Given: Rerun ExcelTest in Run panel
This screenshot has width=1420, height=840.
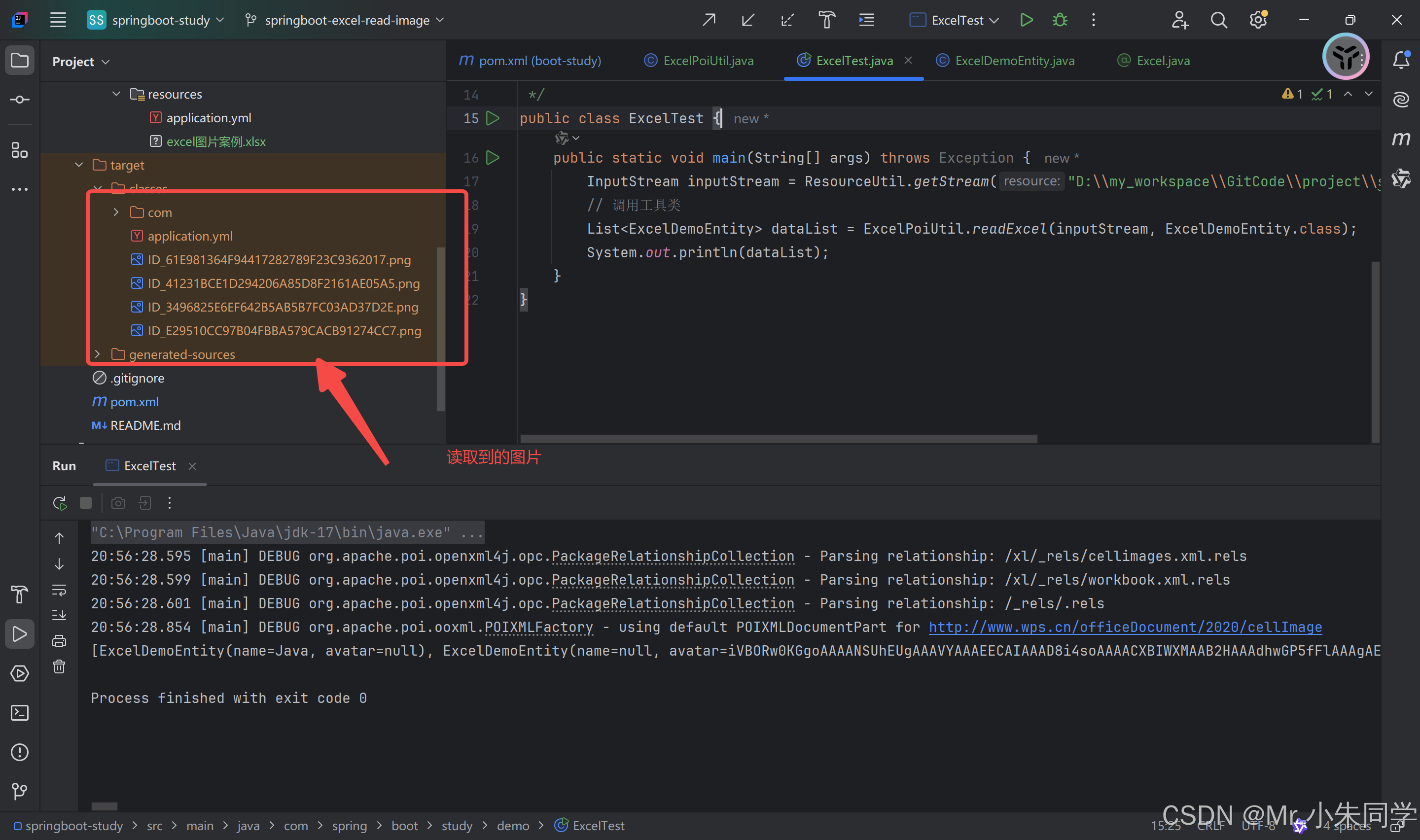Looking at the screenshot, I should pos(60,503).
